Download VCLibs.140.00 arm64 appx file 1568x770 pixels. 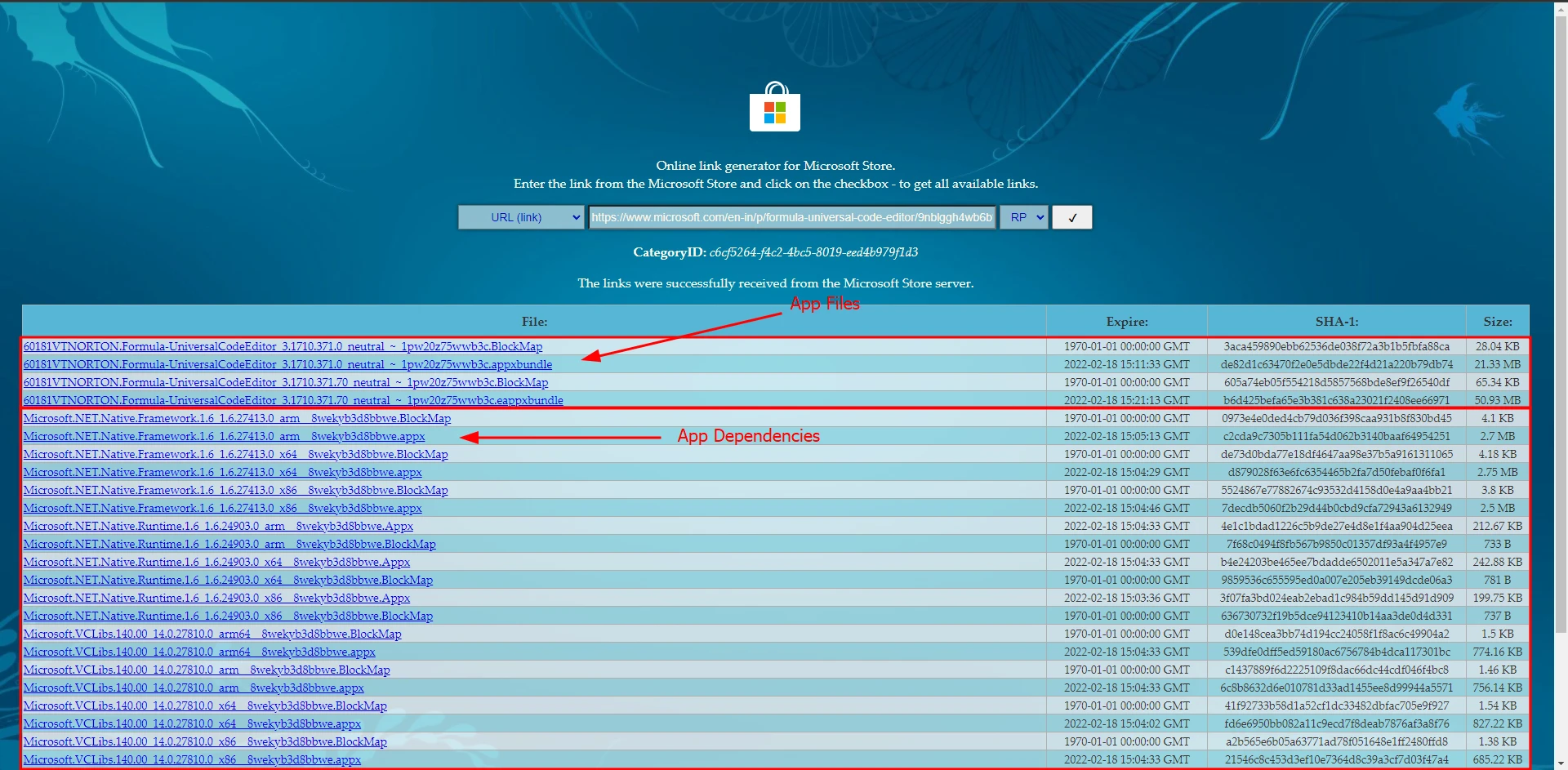point(199,652)
